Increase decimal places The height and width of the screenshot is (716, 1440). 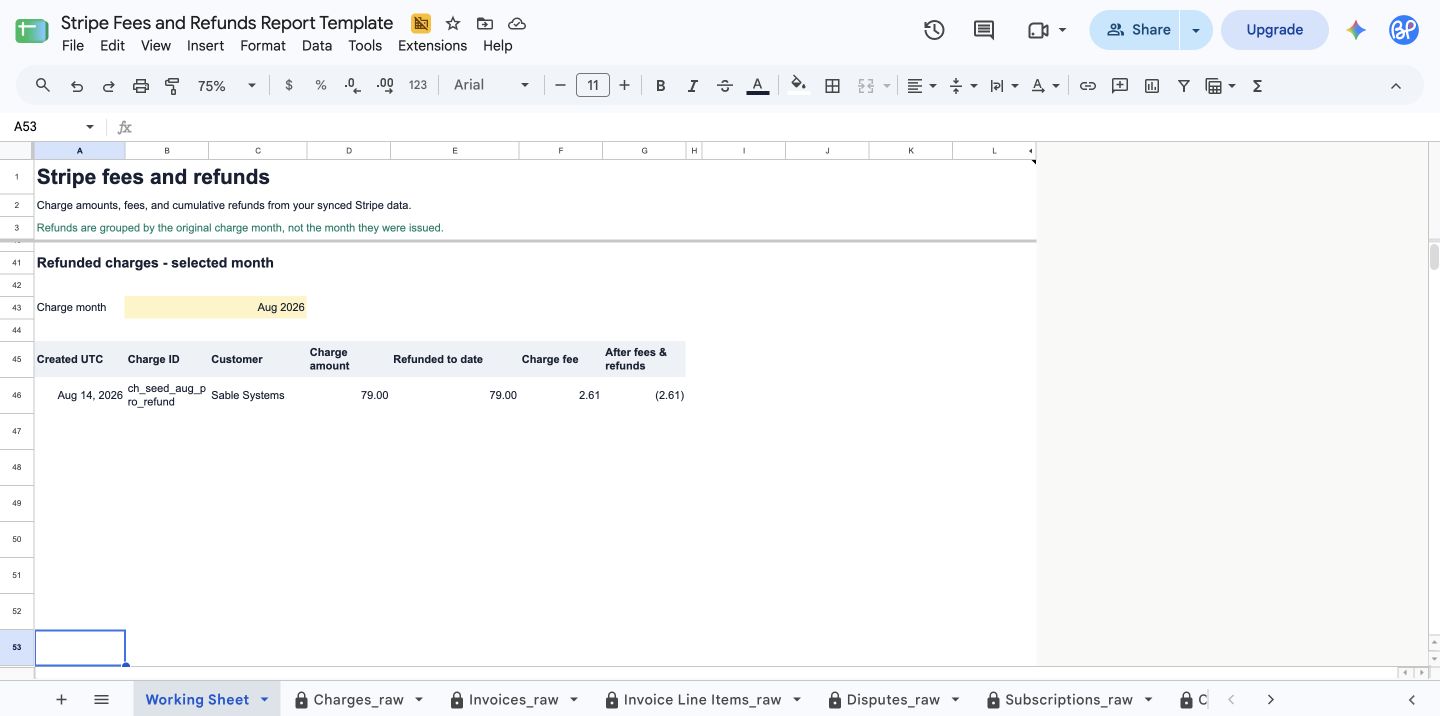pos(385,86)
